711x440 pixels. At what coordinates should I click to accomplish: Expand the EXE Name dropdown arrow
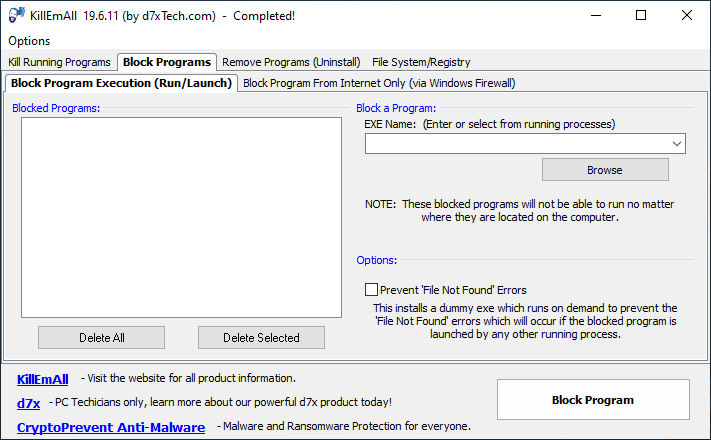(677, 144)
